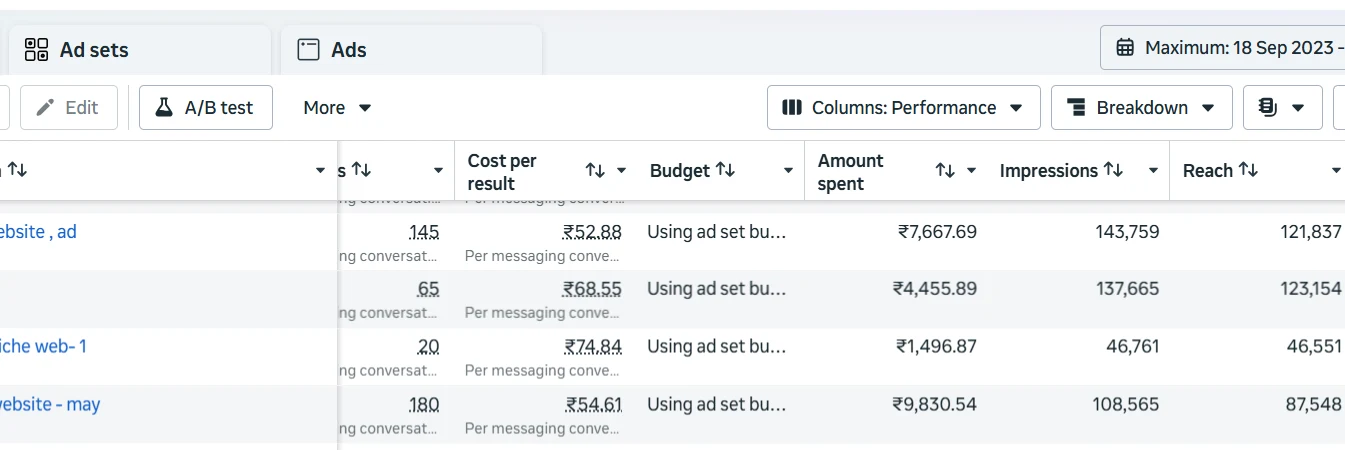Click impressions value 108,565
The image size is (1345, 450).
1126,405
